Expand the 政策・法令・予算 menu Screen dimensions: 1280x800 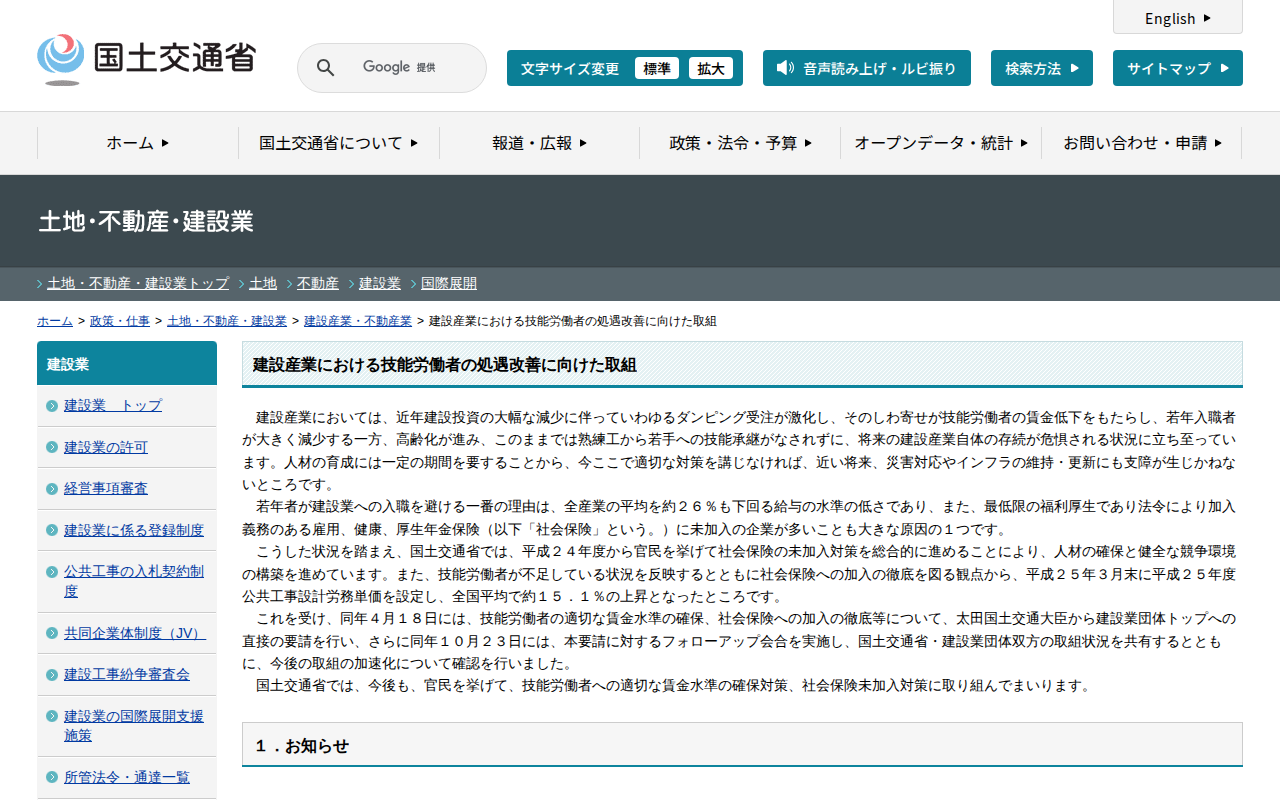[x=740, y=143]
